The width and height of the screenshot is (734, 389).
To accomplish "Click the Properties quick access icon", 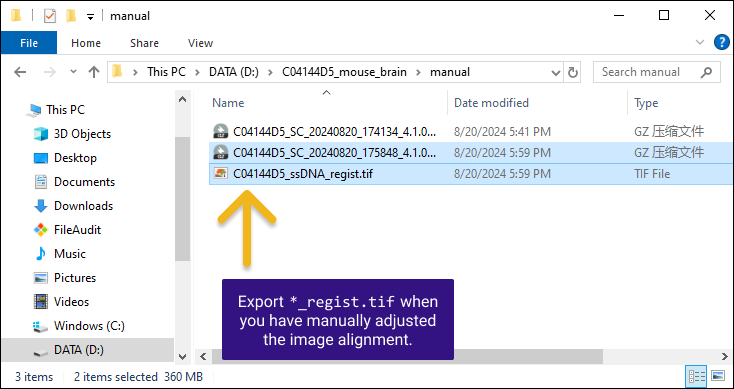I will point(49,16).
